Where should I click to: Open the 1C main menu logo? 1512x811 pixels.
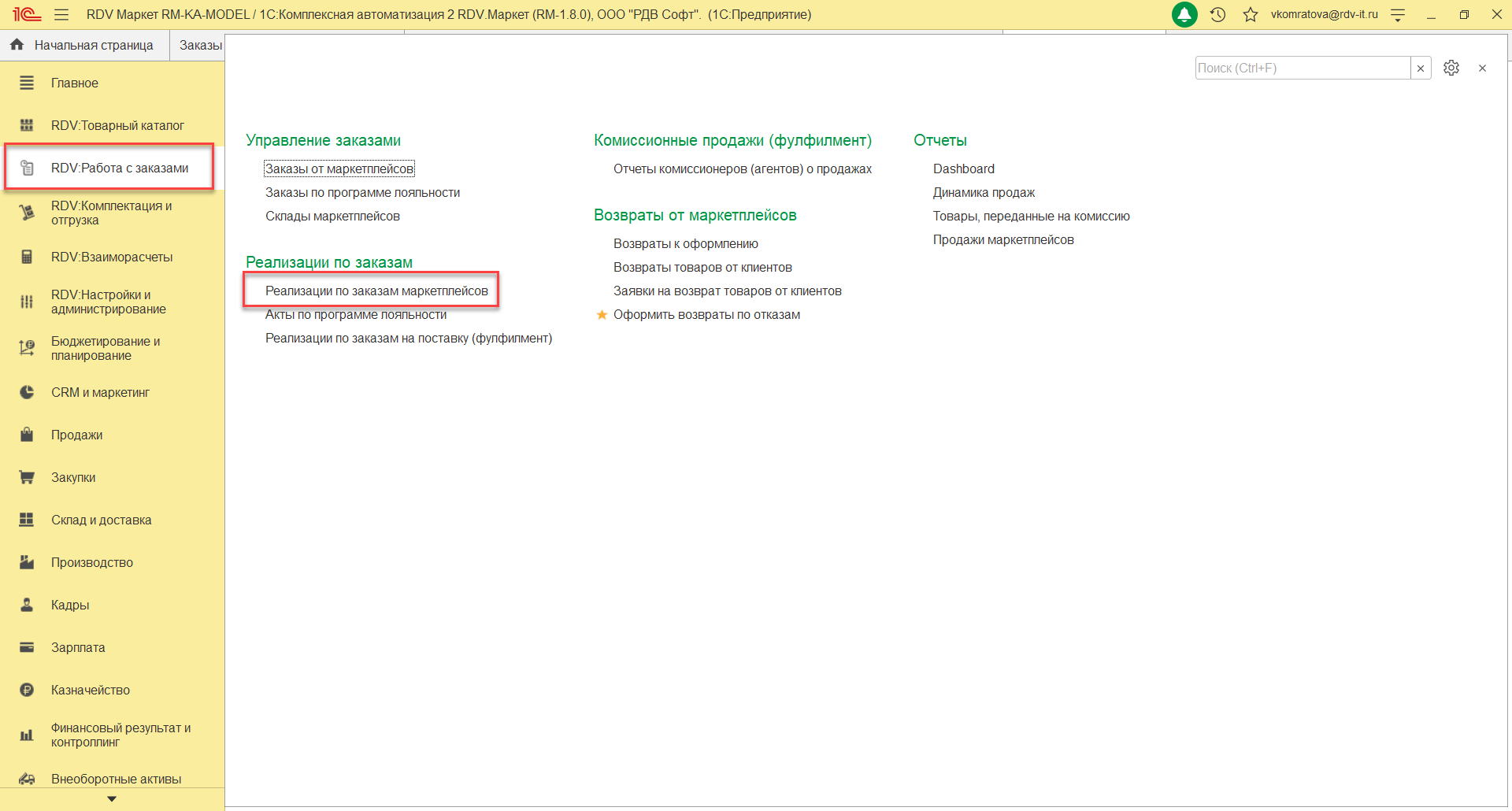tap(27, 14)
